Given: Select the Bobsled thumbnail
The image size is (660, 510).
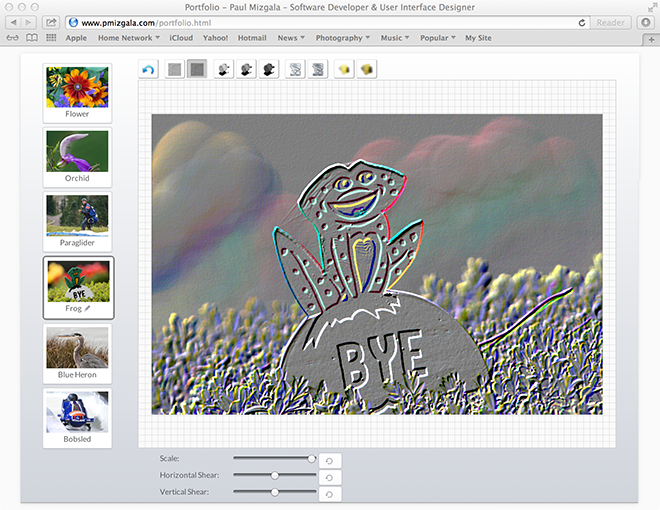Looking at the screenshot, I should pyautogui.click(x=77, y=418).
